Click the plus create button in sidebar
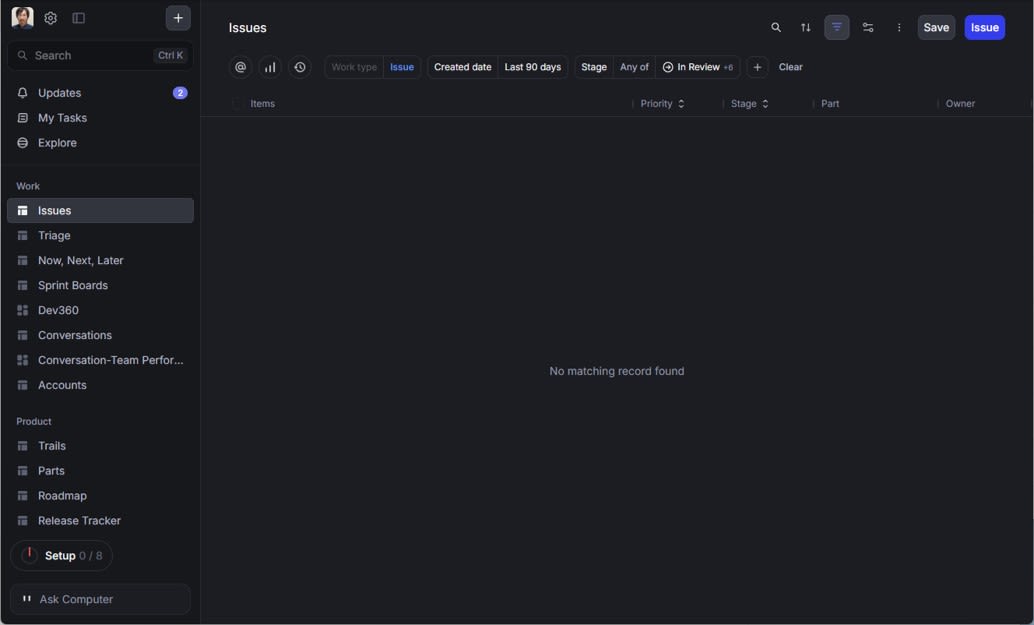1034x625 pixels. pyautogui.click(x=178, y=18)
